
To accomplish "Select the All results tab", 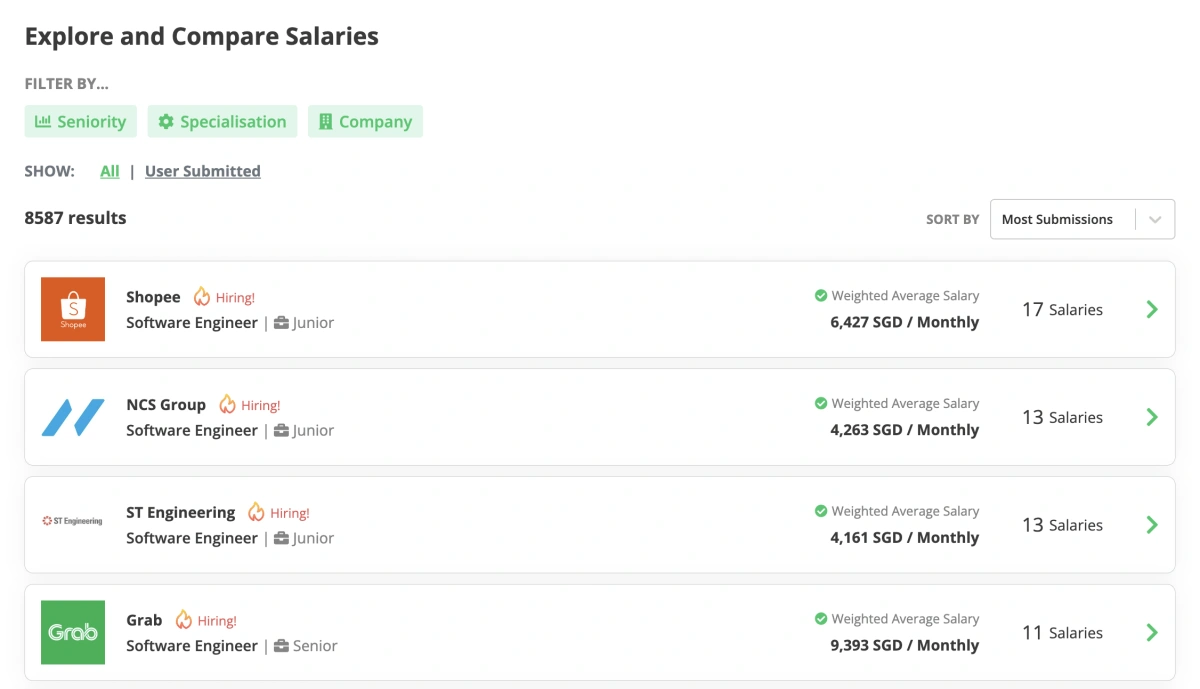I will tap(109, 171).
